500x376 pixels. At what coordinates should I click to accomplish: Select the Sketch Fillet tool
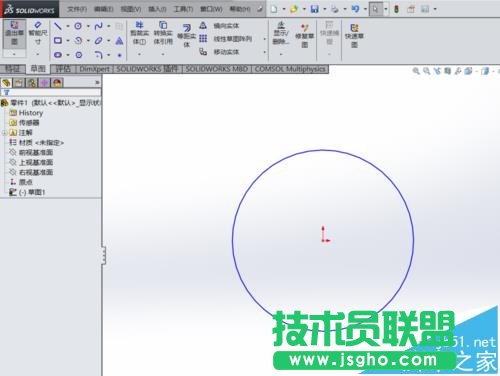tap(98, 55)
